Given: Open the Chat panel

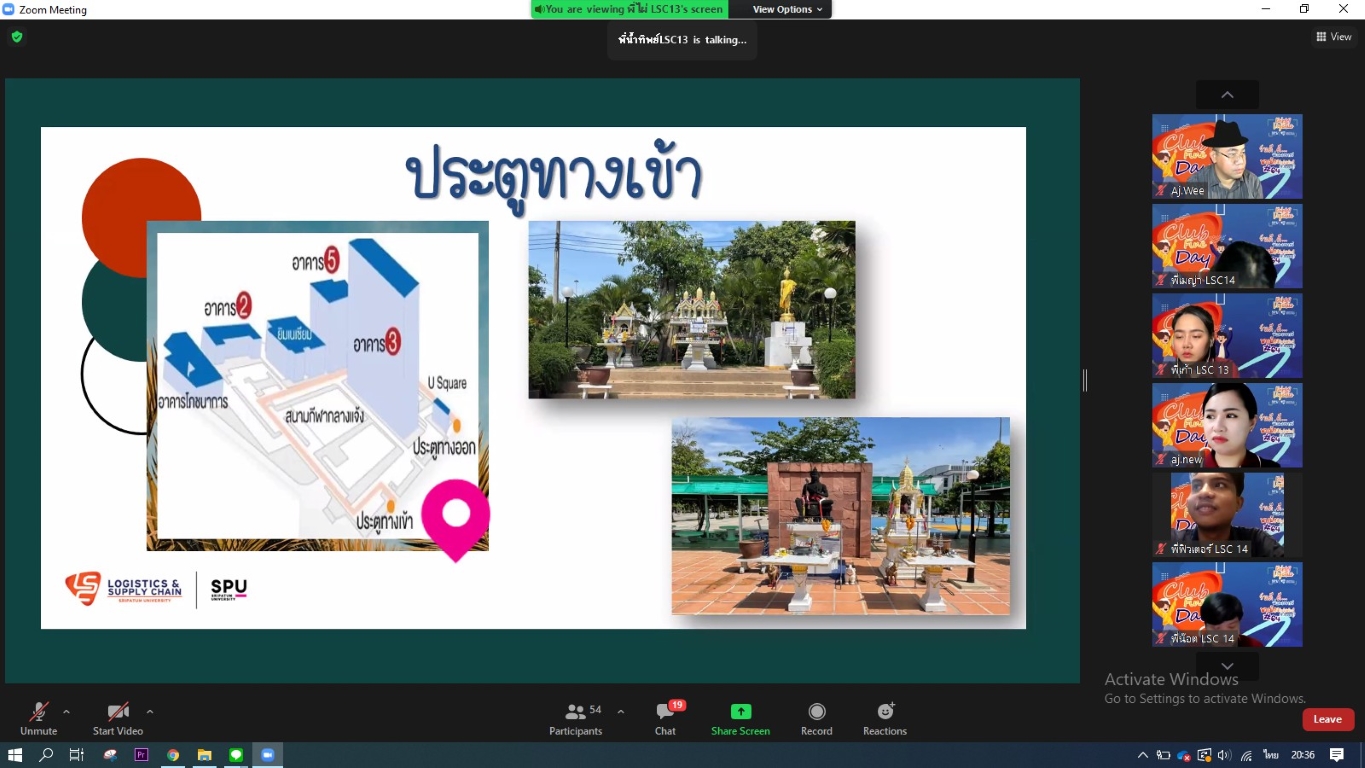Looking at the screenshot, I should 666,718.
